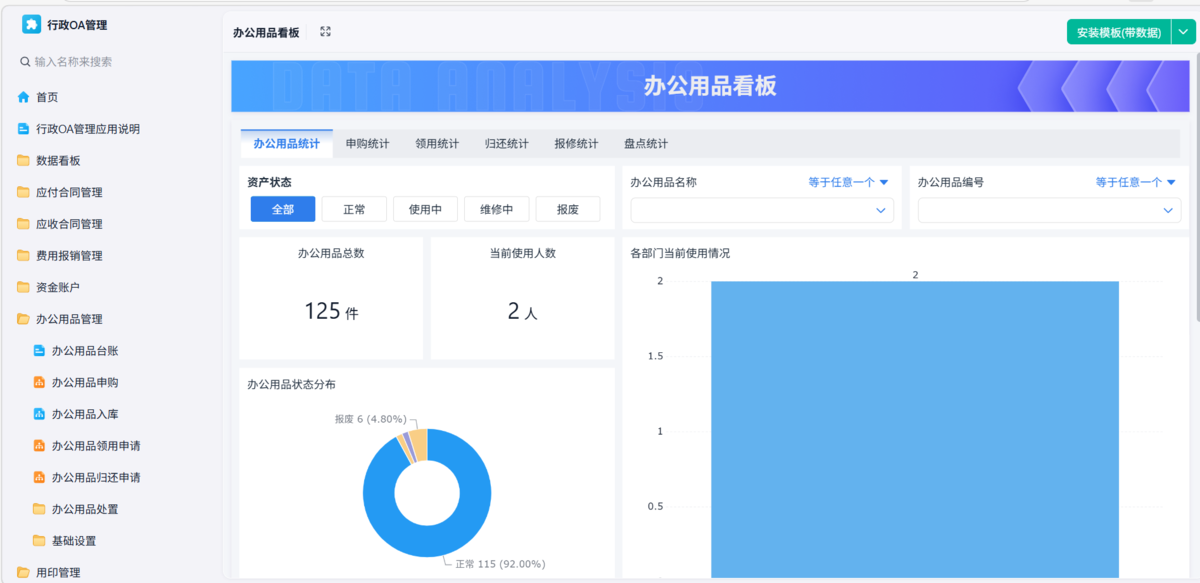Switch to the 申购统计 tab
The image size is (1200, 583).
(x=368, y=143)
